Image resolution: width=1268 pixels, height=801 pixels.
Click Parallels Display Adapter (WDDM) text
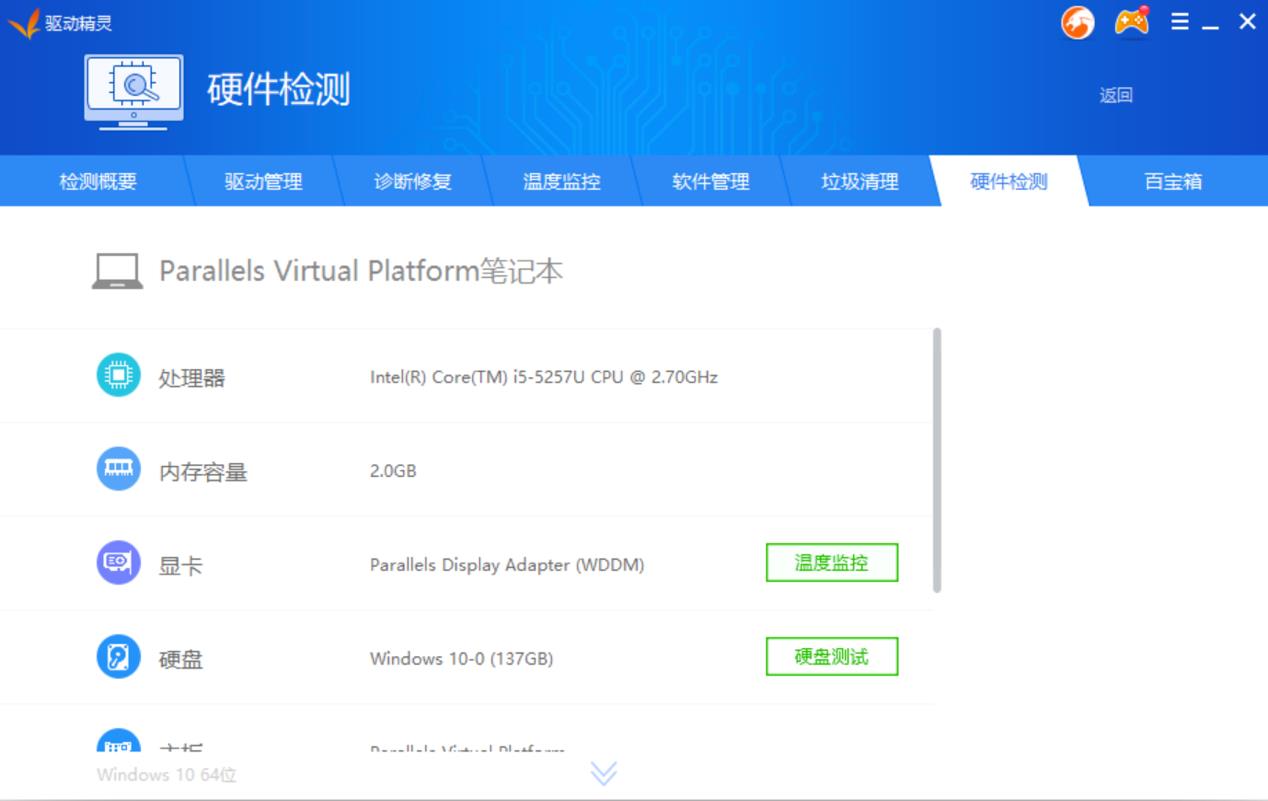click(x=507, y=565)
